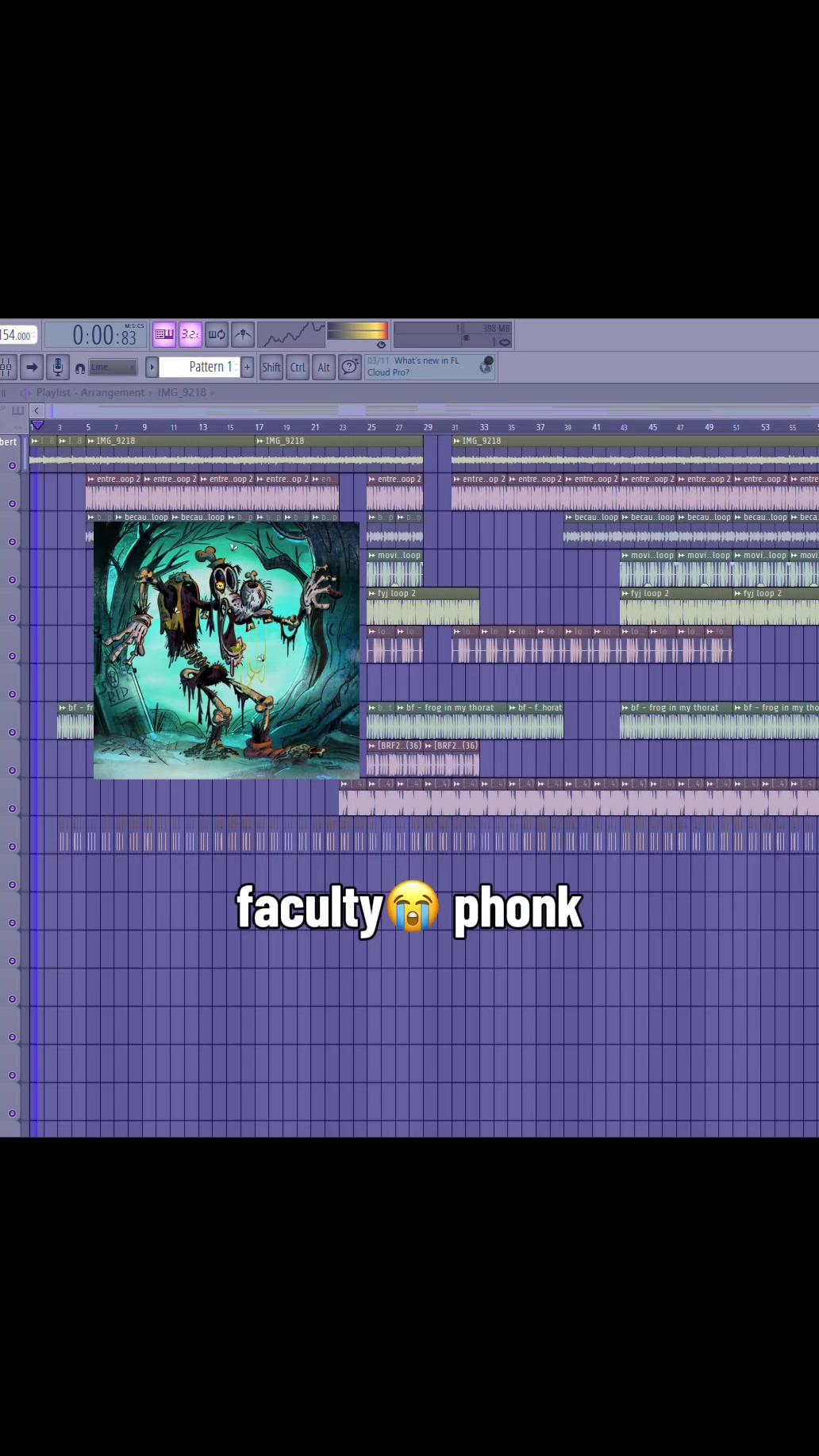Image resolution: width=819 pixels, height=1456 pixels.
Task: Click the output level meter
Action: 357,330
